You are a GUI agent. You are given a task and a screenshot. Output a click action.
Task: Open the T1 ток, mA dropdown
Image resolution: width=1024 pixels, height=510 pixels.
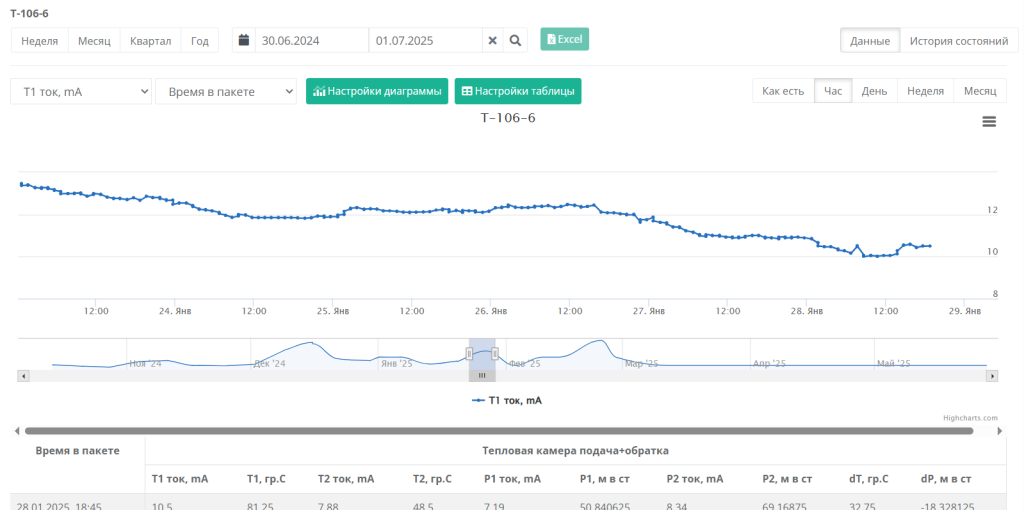click(81, 91)
